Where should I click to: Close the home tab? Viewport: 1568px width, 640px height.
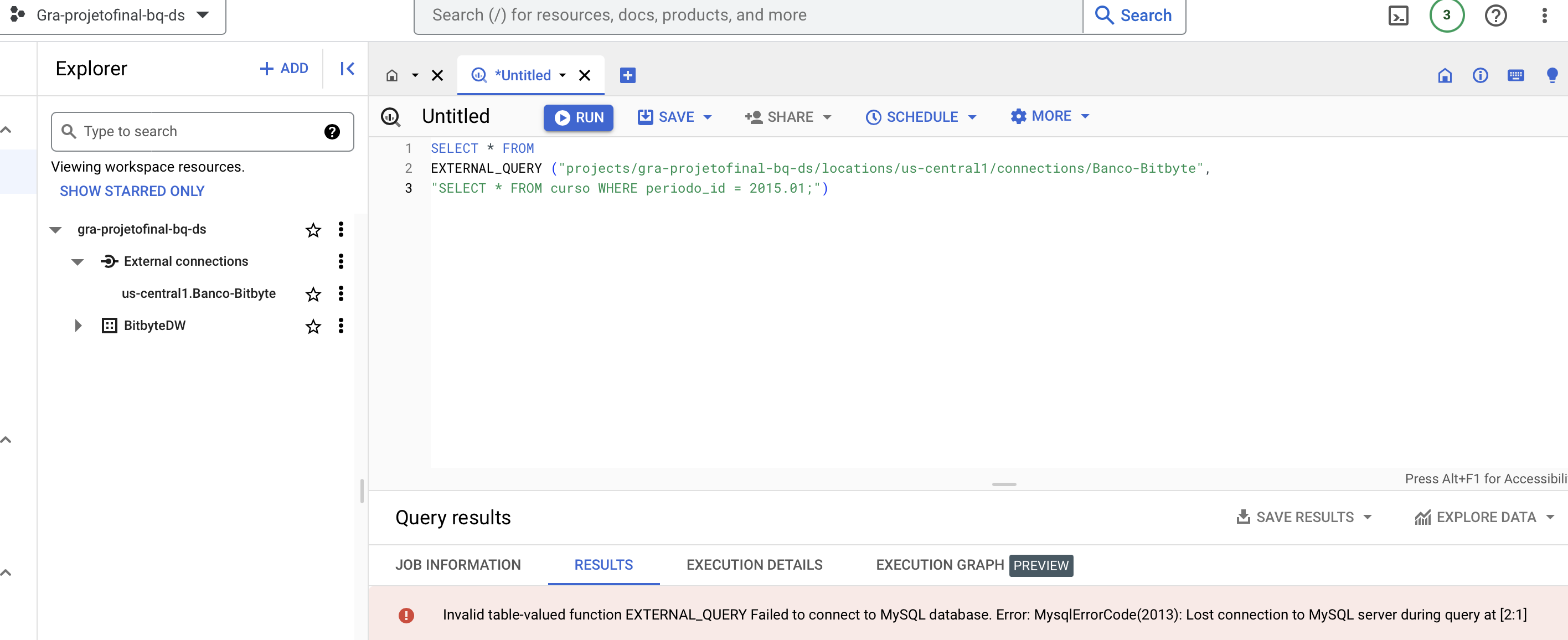click(437, 75)
